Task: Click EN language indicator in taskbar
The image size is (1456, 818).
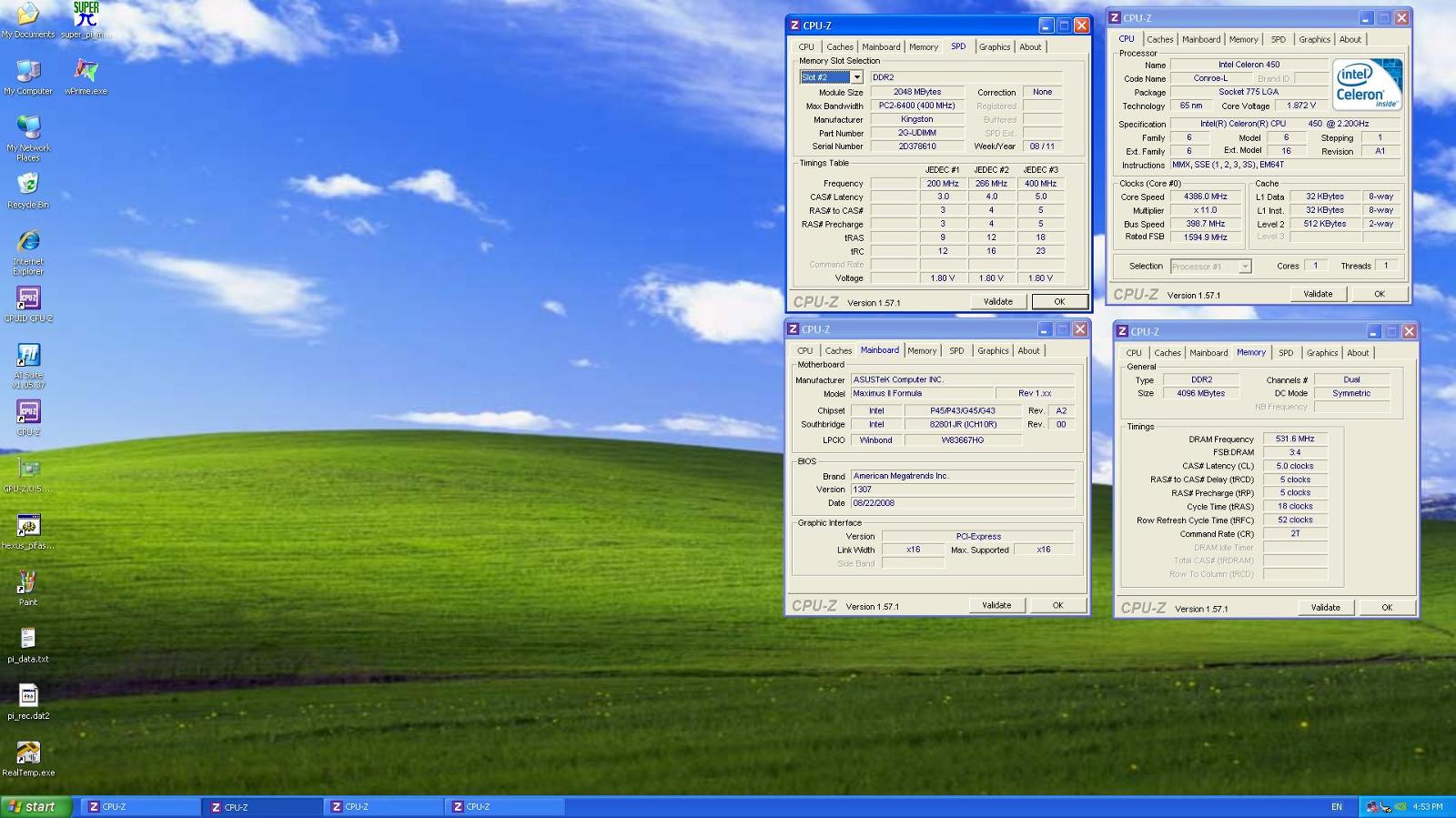Action: [1337, 807]
